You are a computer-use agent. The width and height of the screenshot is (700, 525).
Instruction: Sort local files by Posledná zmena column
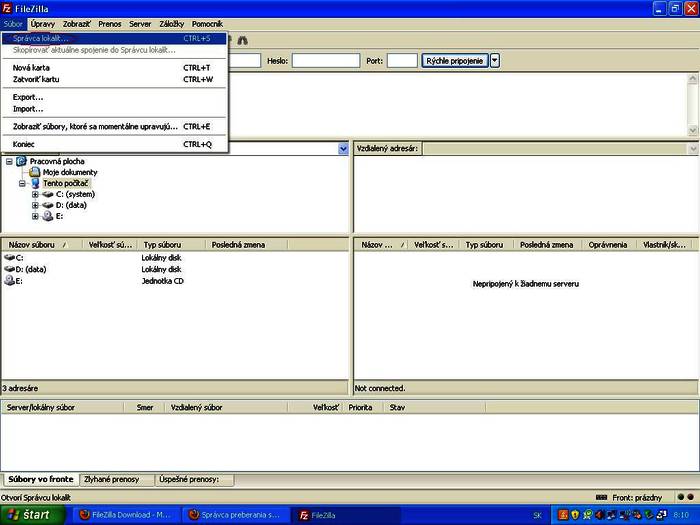click(246, 245)
